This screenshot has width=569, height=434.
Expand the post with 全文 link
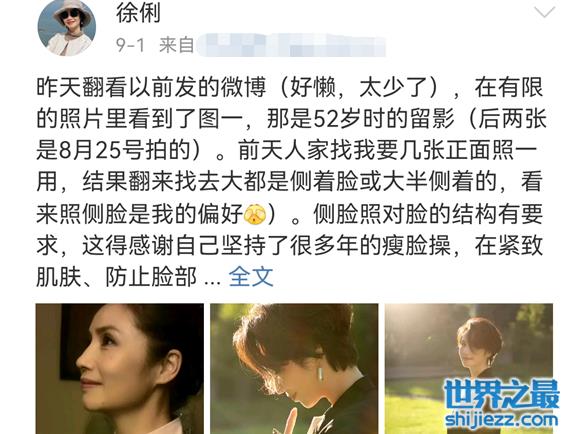[251, 277]
